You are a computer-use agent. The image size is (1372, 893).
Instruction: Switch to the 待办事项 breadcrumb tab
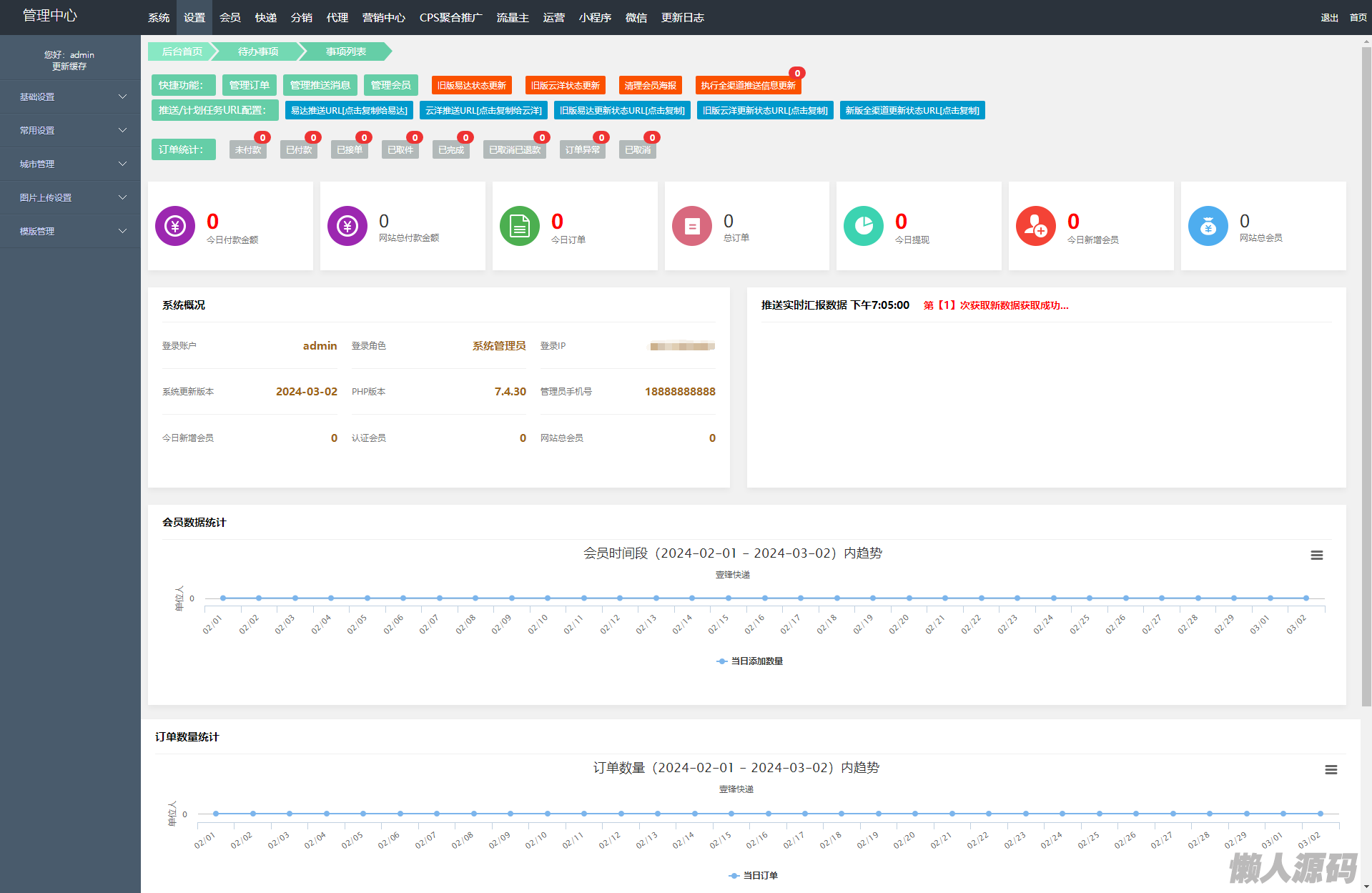258,51
